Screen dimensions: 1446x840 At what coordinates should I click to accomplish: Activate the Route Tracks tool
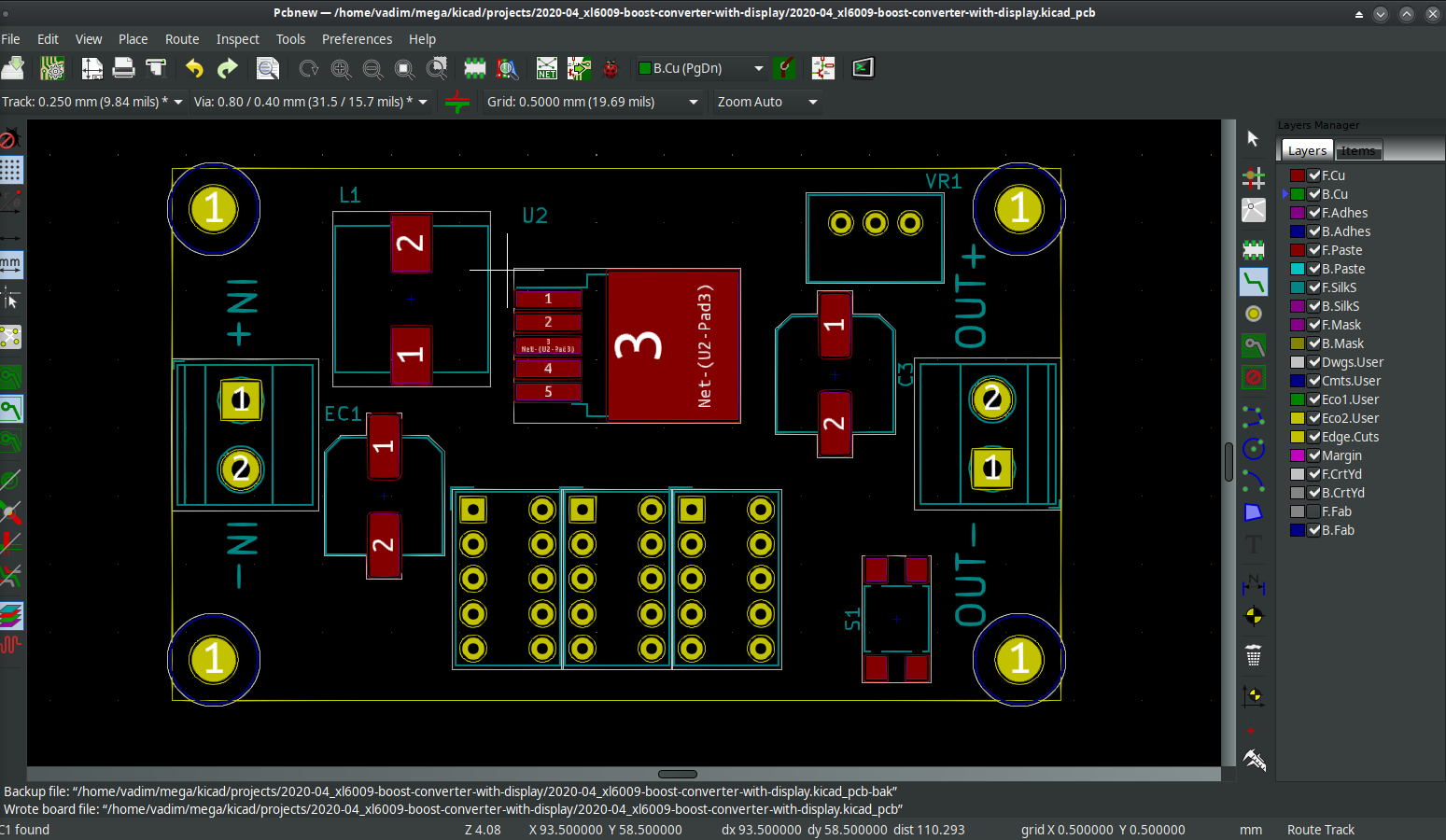1254,281
